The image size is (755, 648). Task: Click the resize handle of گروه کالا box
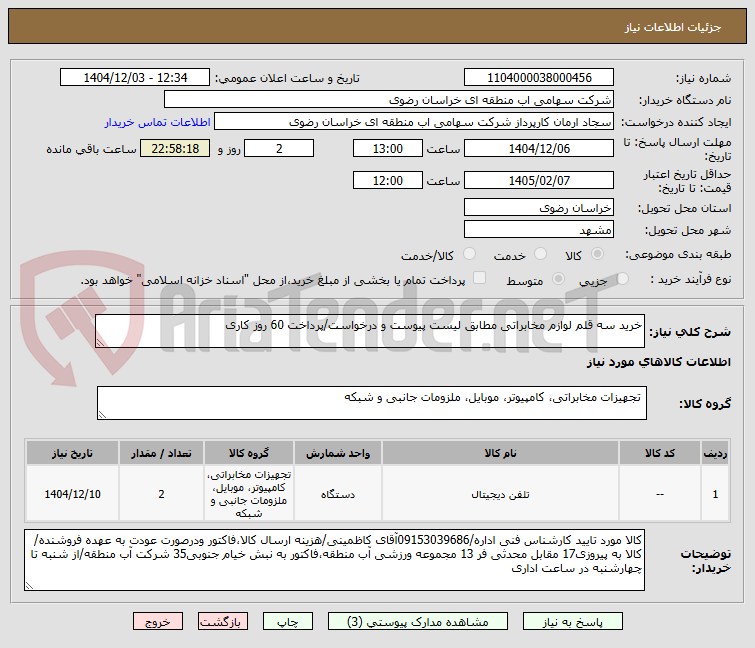tap(103, 415)
